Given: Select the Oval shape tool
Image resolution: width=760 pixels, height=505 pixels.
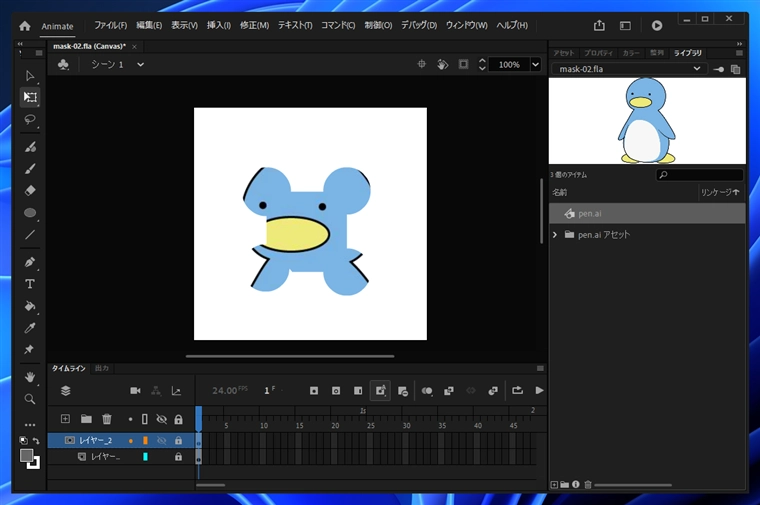Looking at the screenshot, I should [30, 213].
